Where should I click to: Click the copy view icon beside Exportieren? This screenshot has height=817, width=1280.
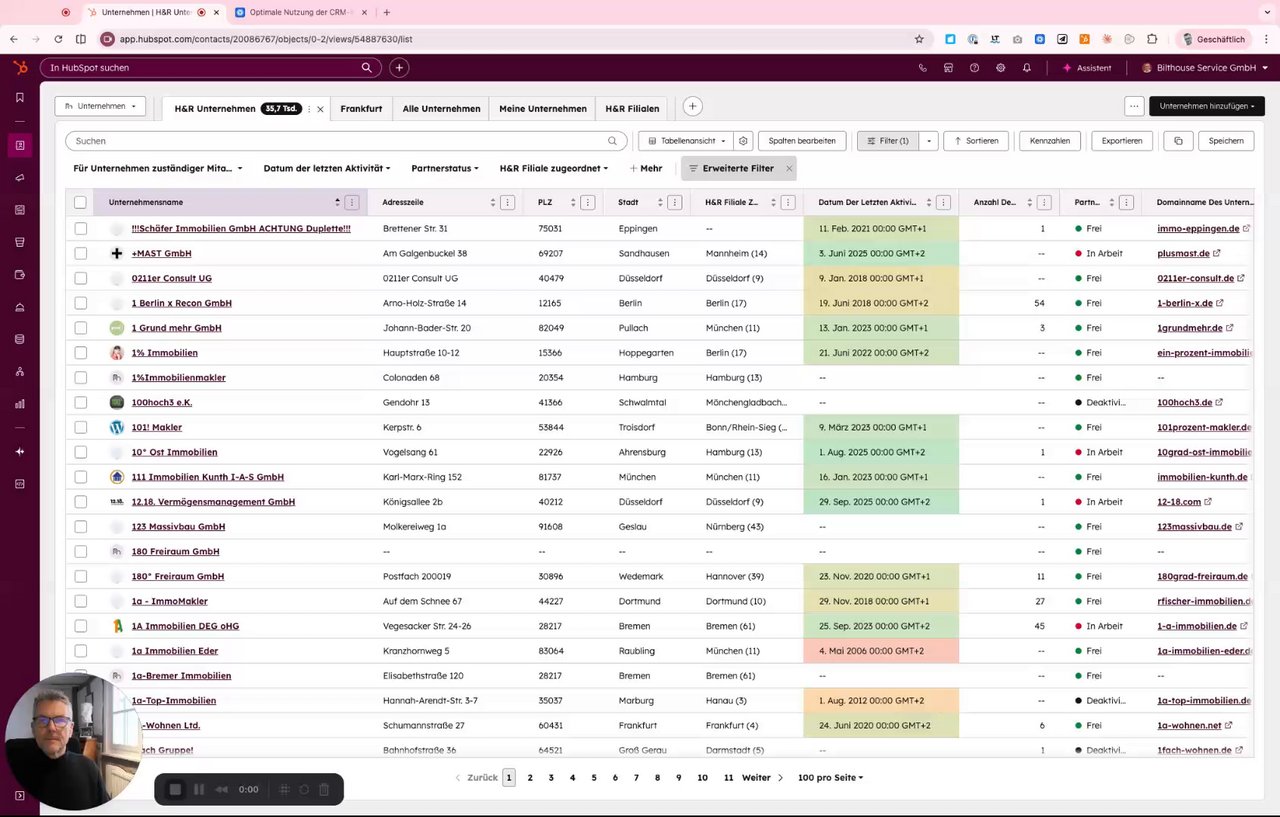coord(1178,141)
